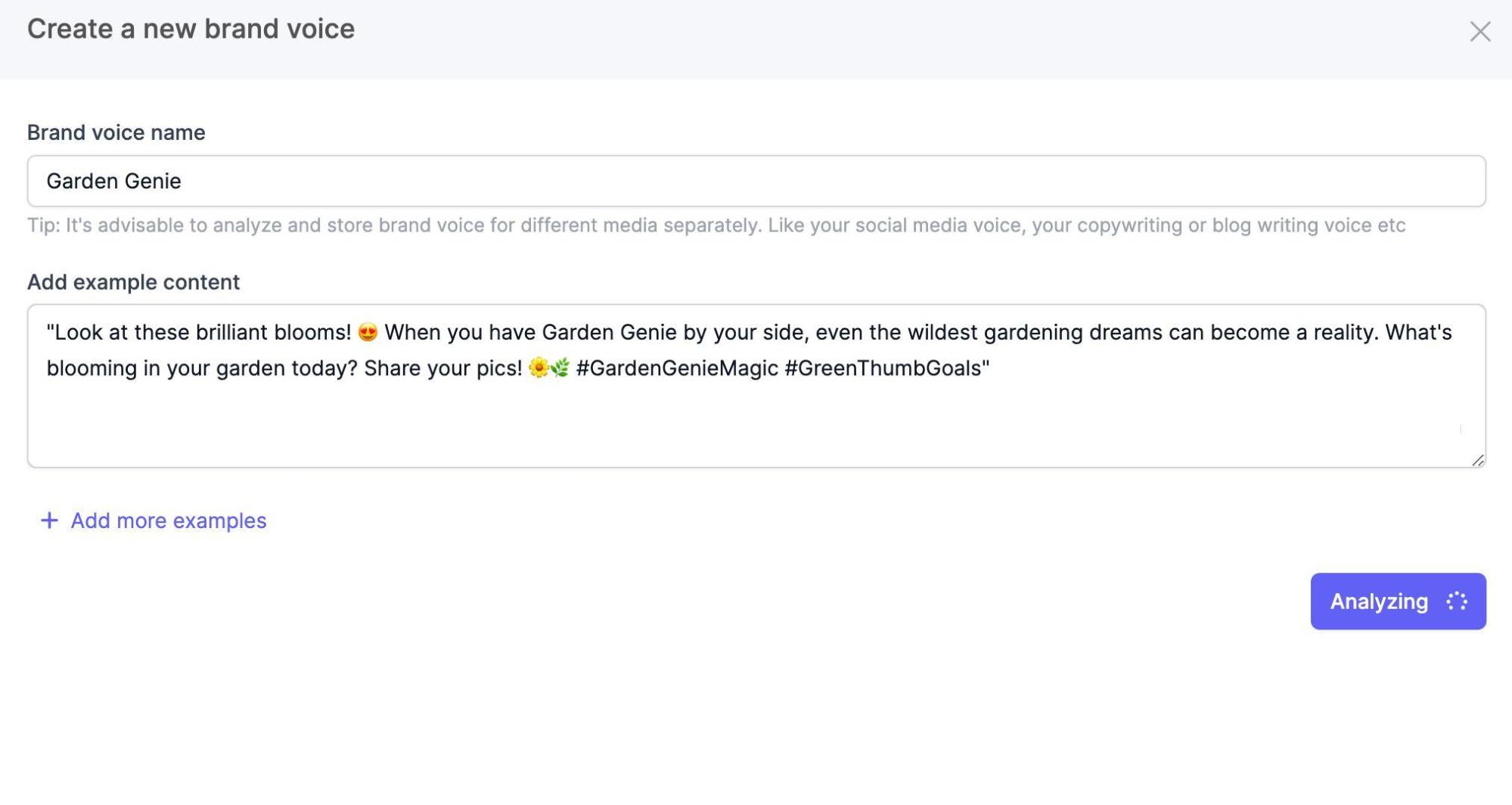Click the textarea resize handle

(x=1477, y=459)
